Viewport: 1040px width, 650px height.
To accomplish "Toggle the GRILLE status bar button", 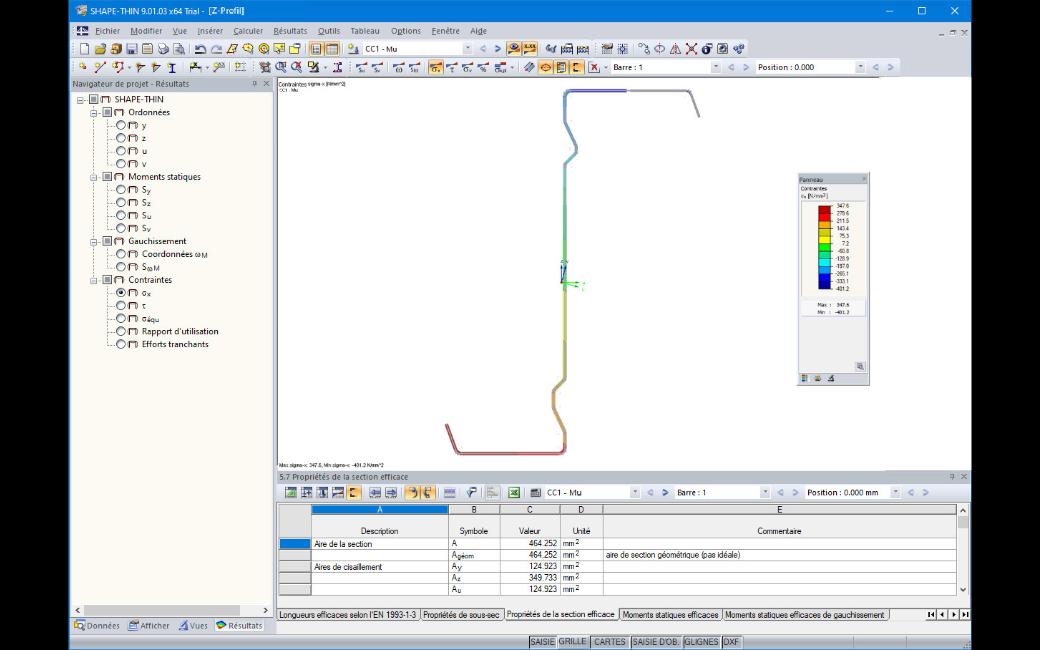I will pyautogui.click(x=572, y=641).
